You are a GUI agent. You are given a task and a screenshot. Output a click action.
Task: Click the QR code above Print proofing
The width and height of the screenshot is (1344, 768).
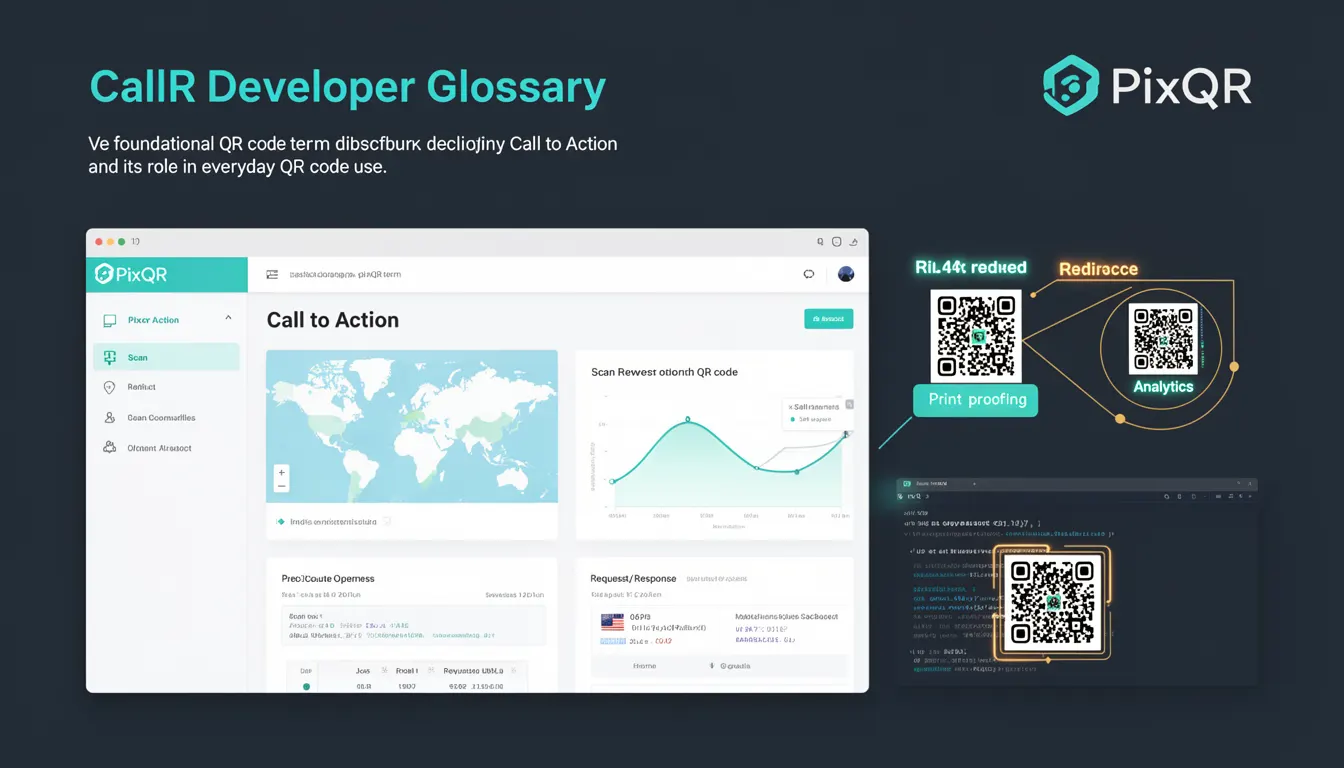click(x=976, y=336)
